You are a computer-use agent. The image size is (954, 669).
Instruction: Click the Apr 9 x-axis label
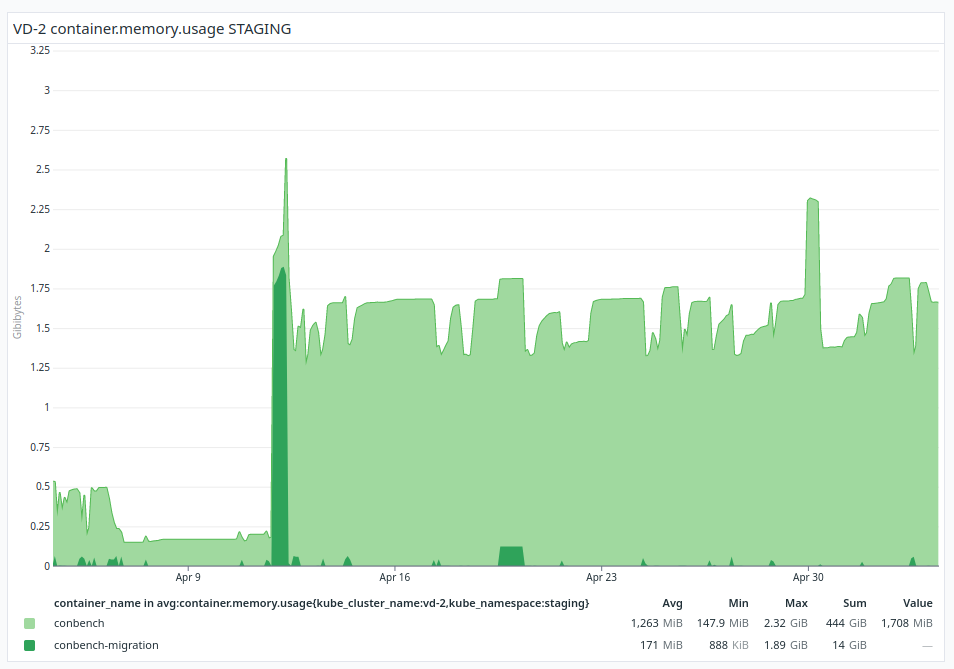(188, 577)
